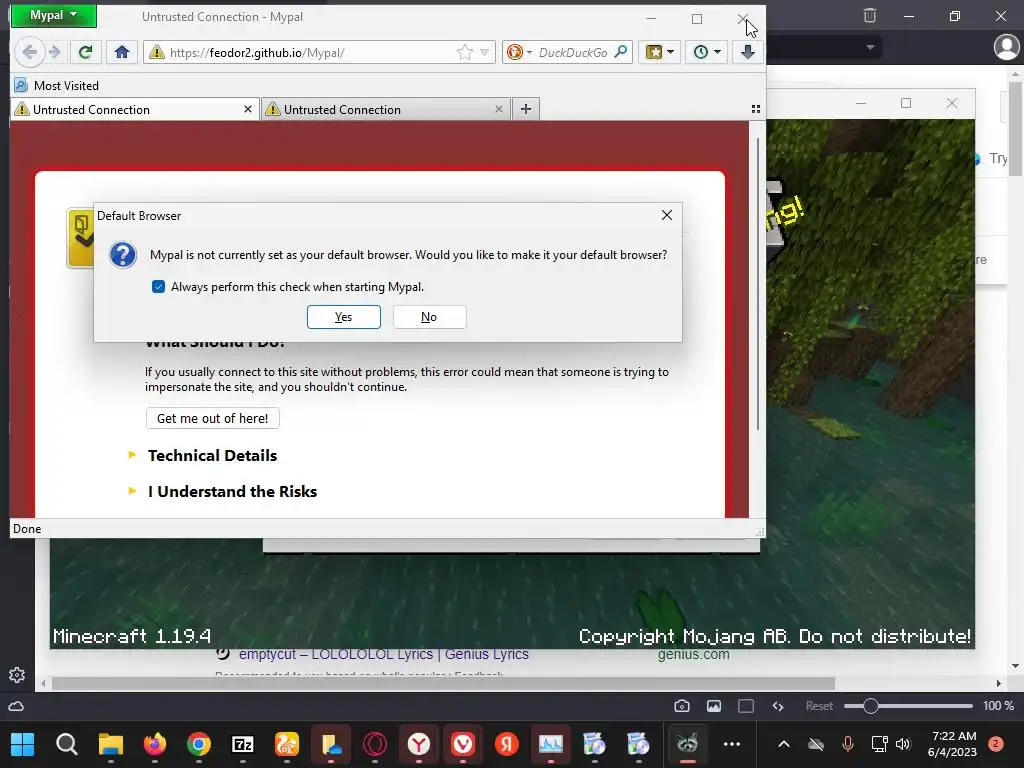Open a new tab with the plus button
This screenshot has width=1024, height=768.
526,109
